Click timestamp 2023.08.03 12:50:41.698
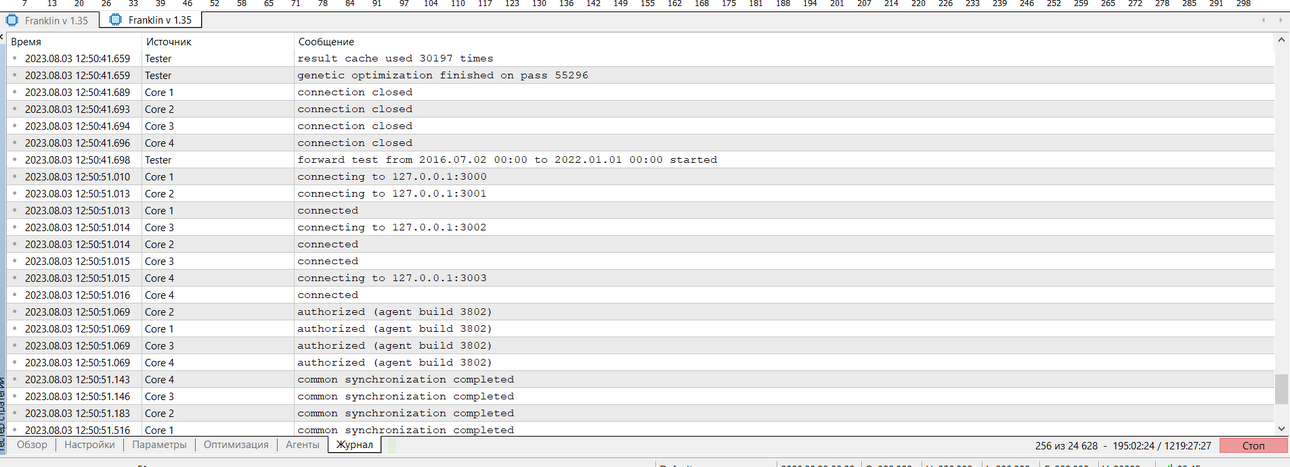The image size is (1290, 467). click(77, 160)
